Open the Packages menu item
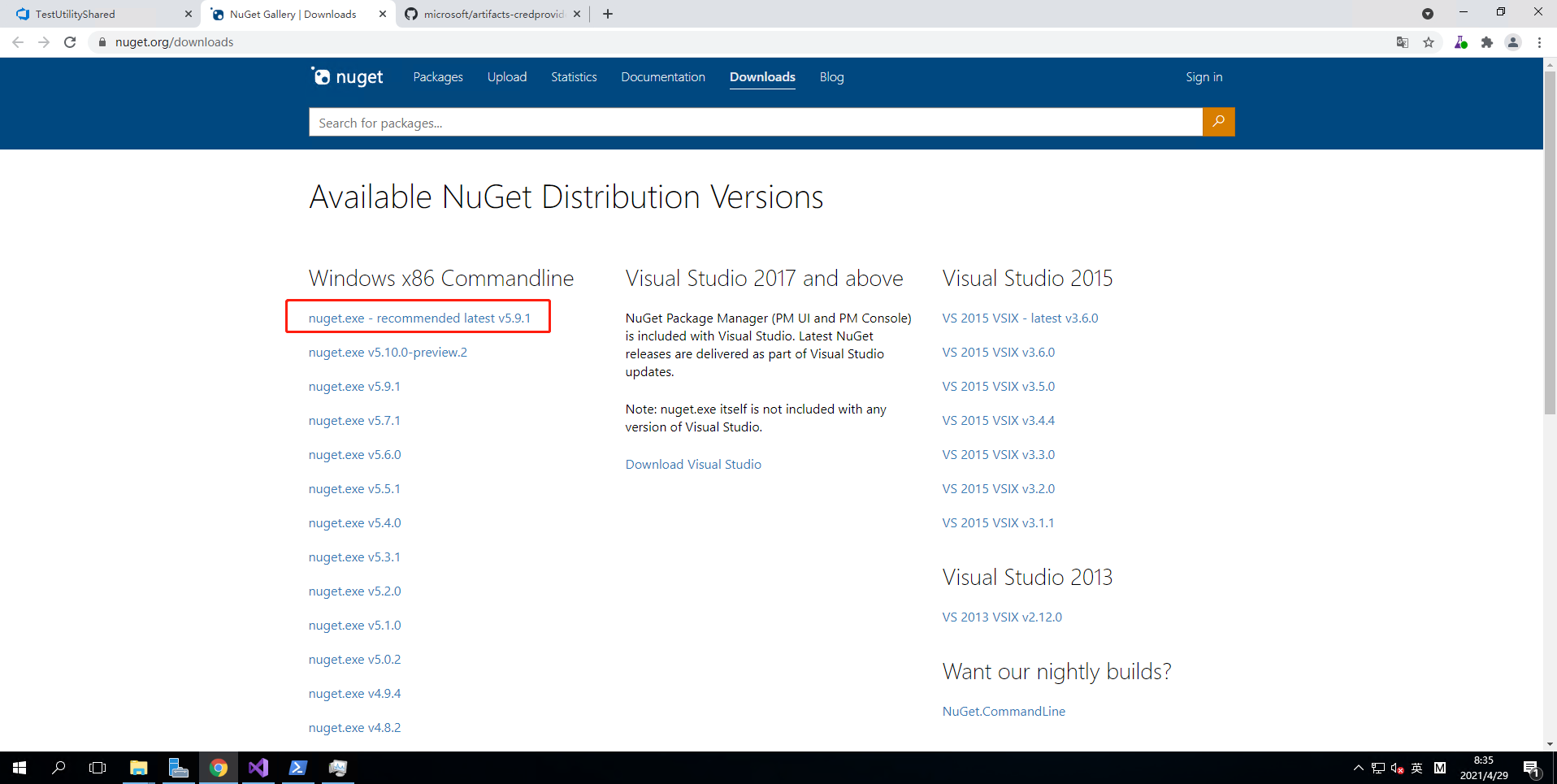The image size is (1557, 784). pyautogui.click(x=438, y=77)
